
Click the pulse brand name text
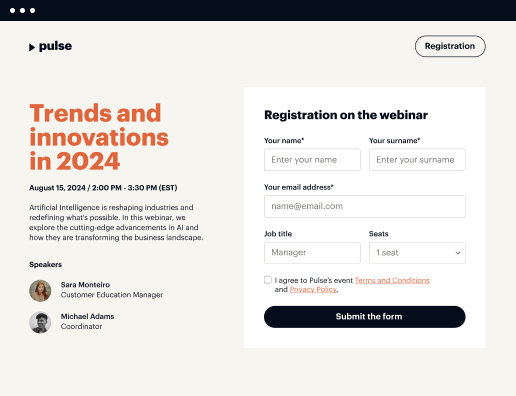[55, 46]
